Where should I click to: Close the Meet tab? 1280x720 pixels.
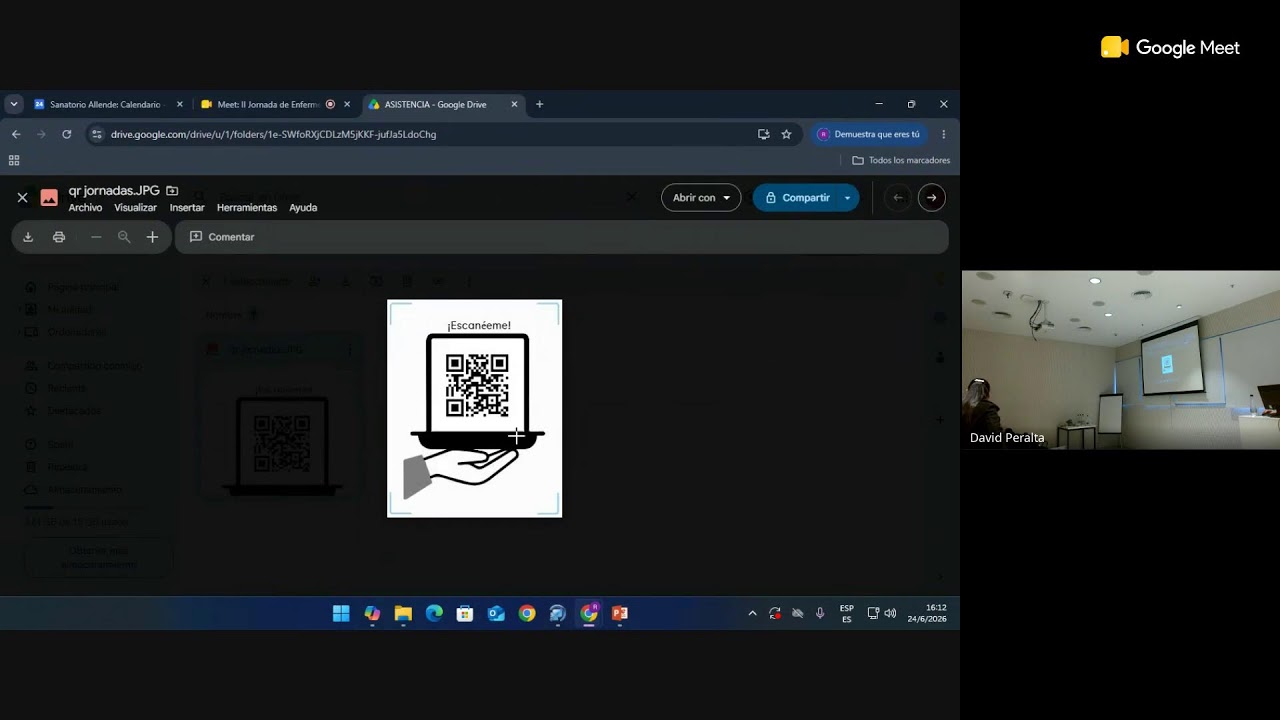coord(347,104)
